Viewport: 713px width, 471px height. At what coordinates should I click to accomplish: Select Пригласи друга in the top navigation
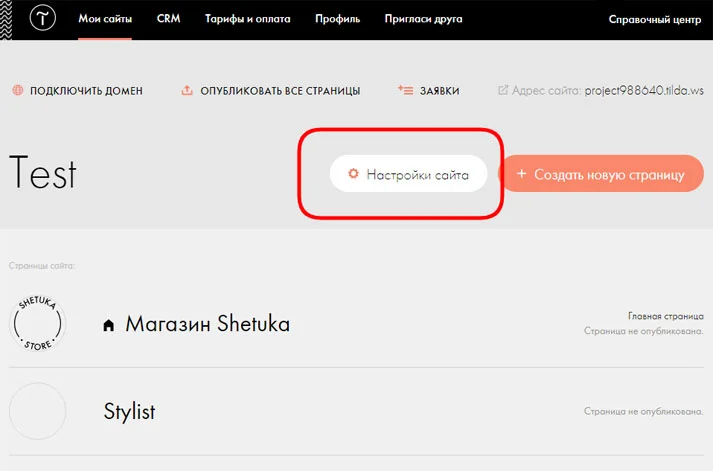[x=422, y=20]
